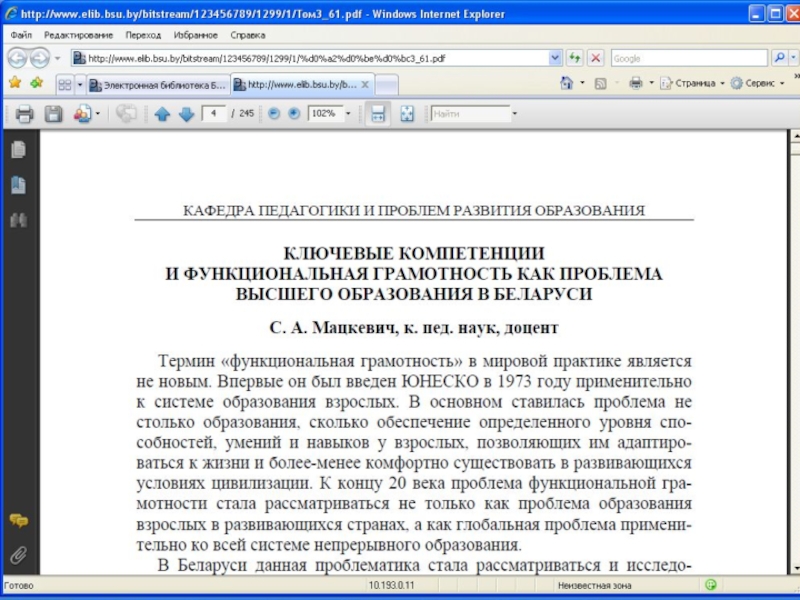This screenshot has height=600, width=800.
Task: Click the Internet Explorer title bar icon
Action: (x=11, y=13)
